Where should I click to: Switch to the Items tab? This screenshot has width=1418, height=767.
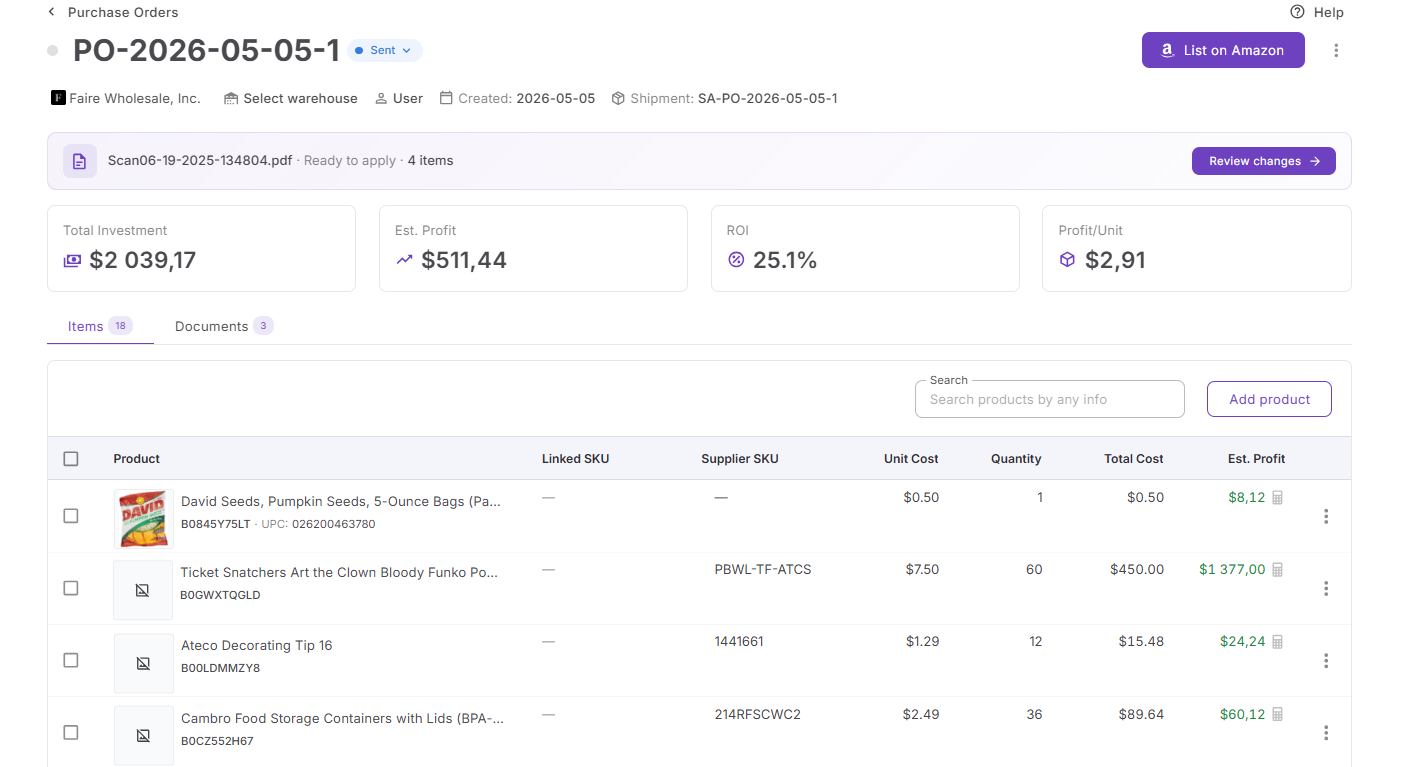(100, 326)
